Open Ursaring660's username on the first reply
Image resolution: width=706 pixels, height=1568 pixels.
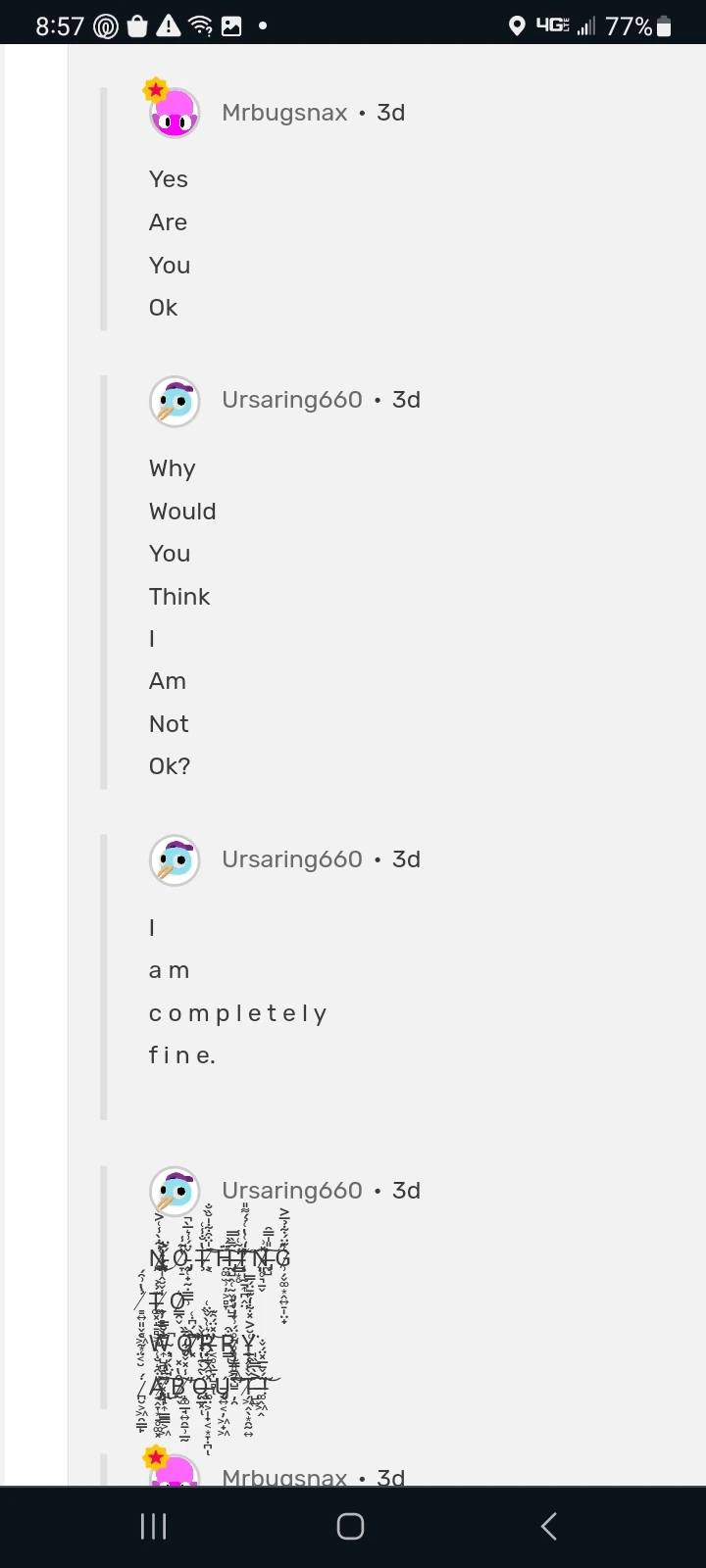(291, 399)
